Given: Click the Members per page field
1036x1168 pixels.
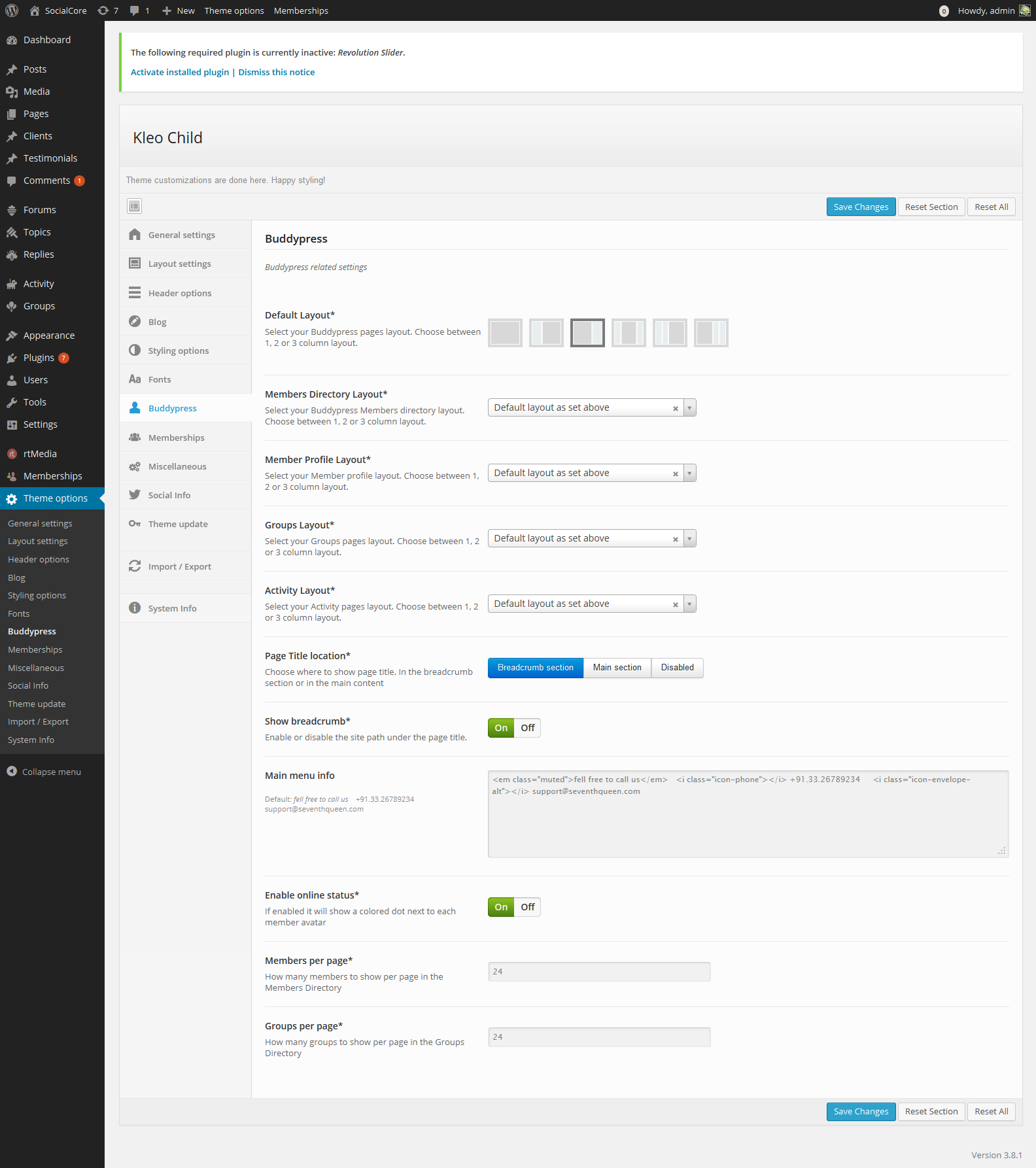Looking at the screenshot, I should (x=599, y=972).
